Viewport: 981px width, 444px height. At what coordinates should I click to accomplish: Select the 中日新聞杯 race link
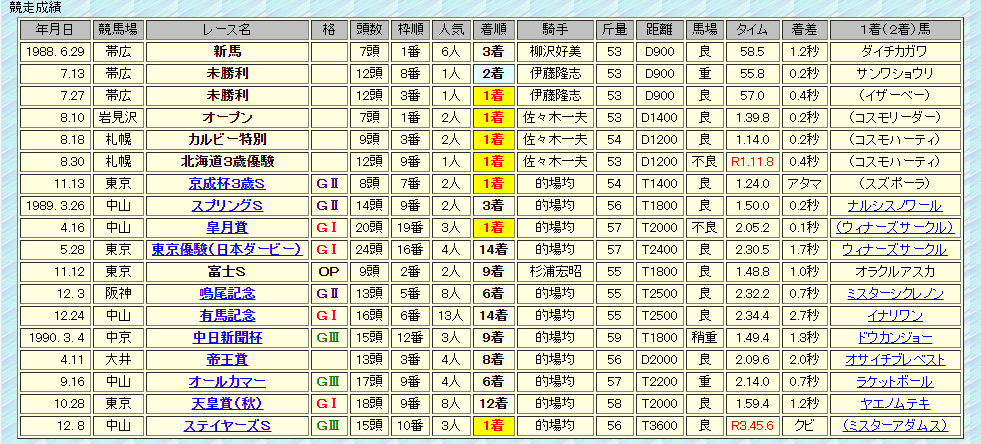[226, 337]
